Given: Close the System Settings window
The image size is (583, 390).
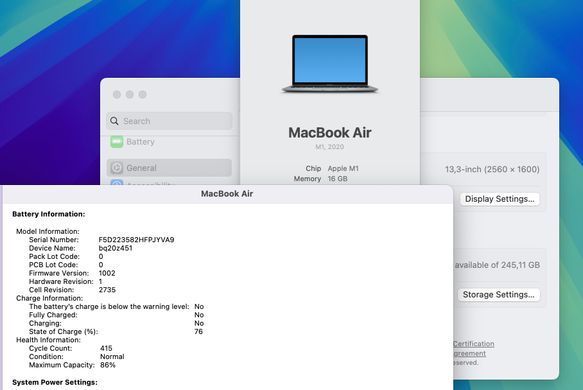Looking at the screenshot, I should pos(117,94).
